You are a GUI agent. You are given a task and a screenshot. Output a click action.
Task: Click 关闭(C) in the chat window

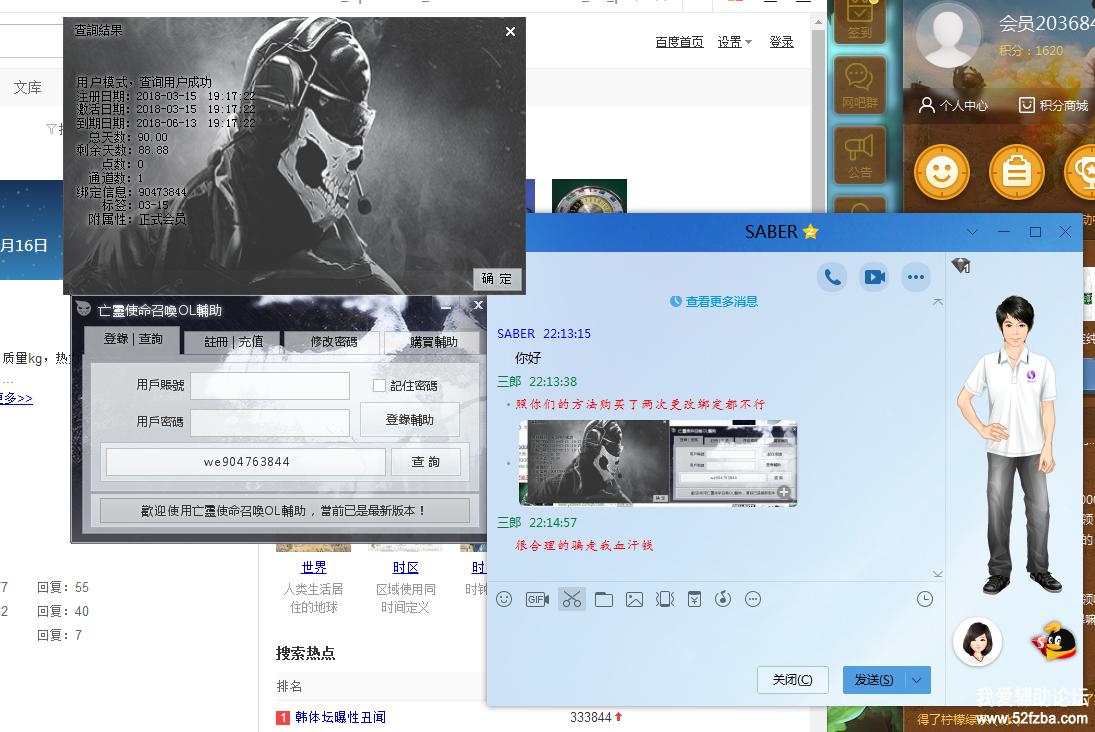click(x=793, y=680)
